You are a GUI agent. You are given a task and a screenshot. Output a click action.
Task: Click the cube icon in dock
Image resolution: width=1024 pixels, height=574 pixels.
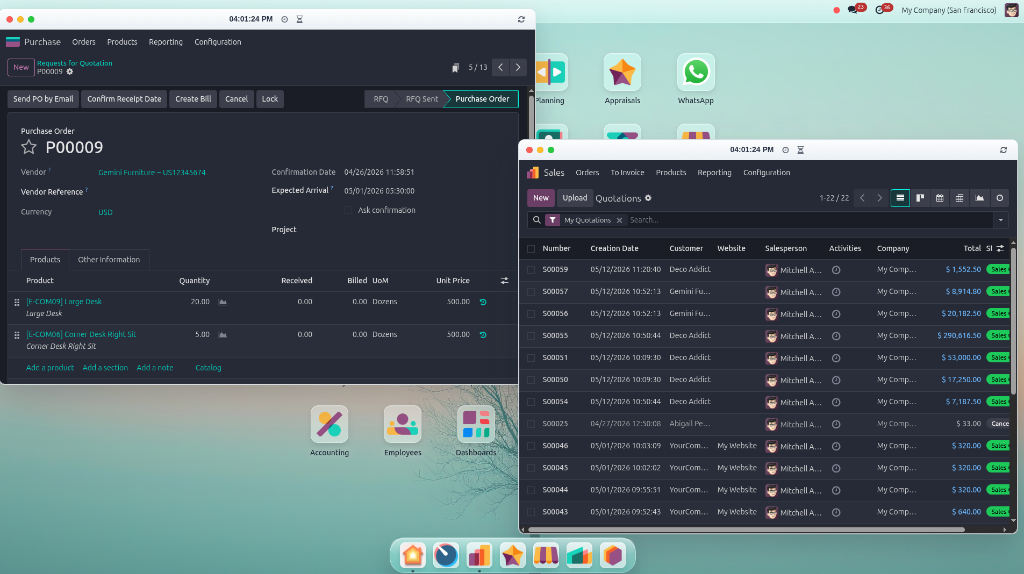613,555
